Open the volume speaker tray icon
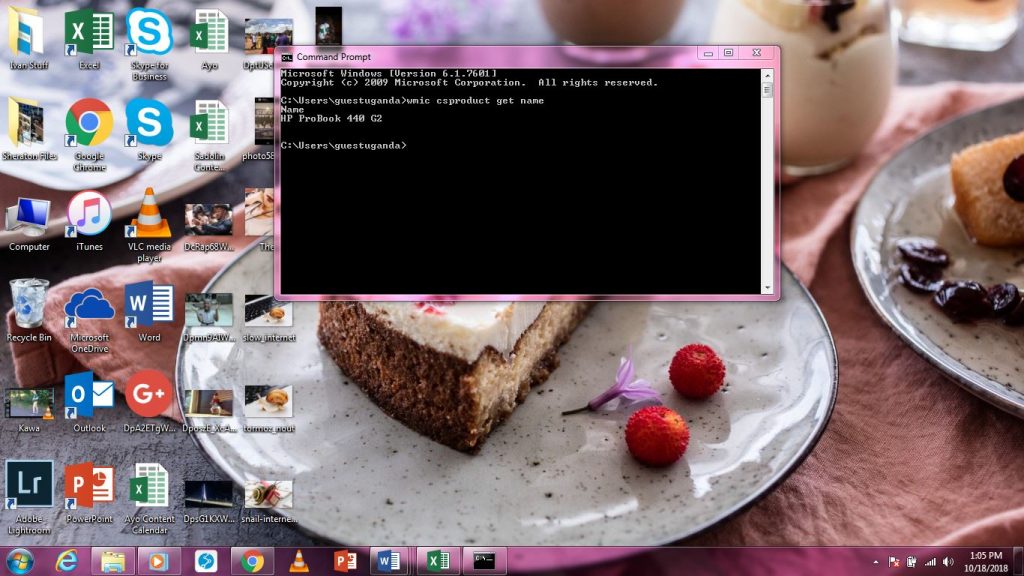 coord(948,562)
